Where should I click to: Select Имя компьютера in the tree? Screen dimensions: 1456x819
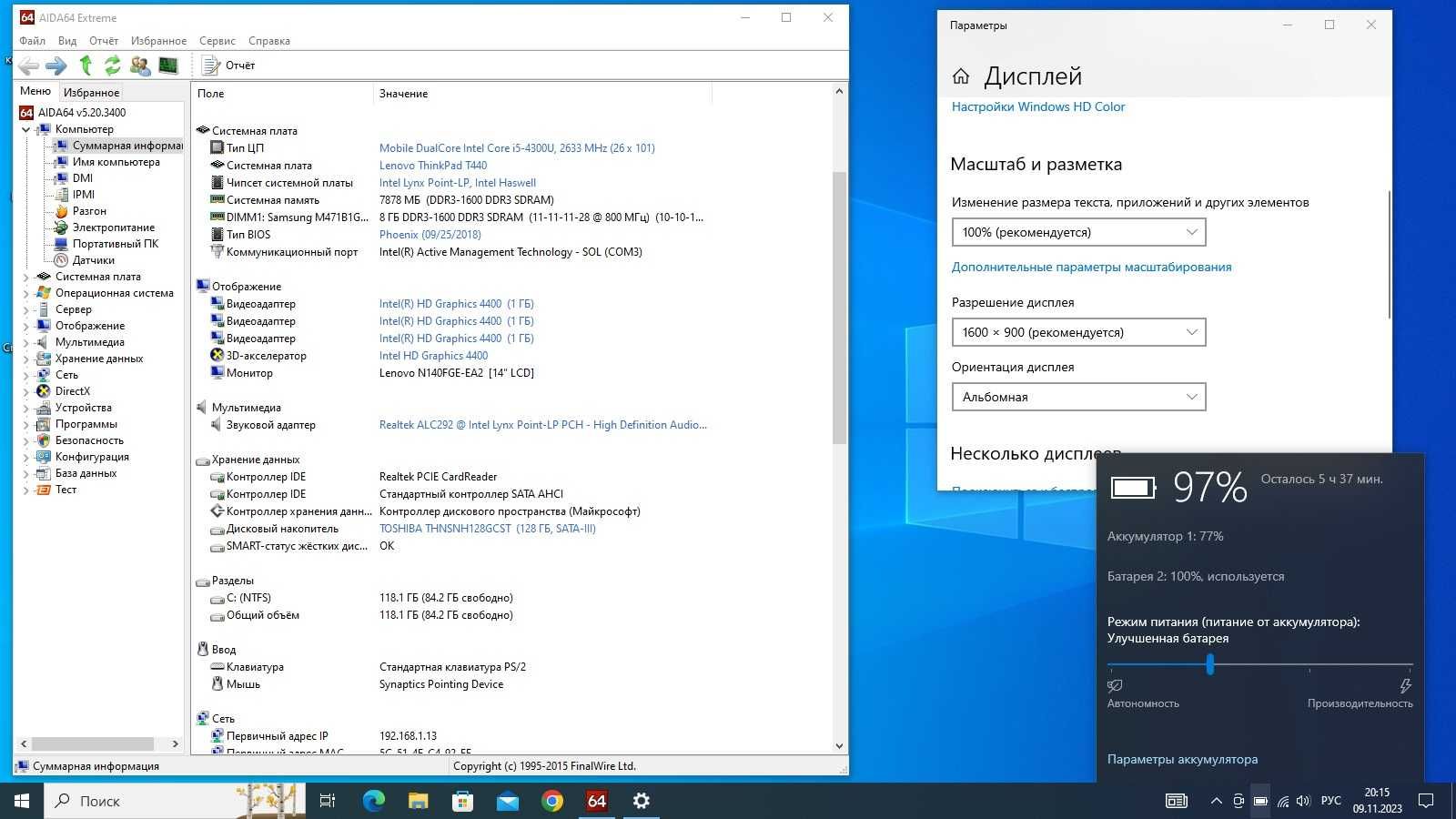[x=116, y=162]
